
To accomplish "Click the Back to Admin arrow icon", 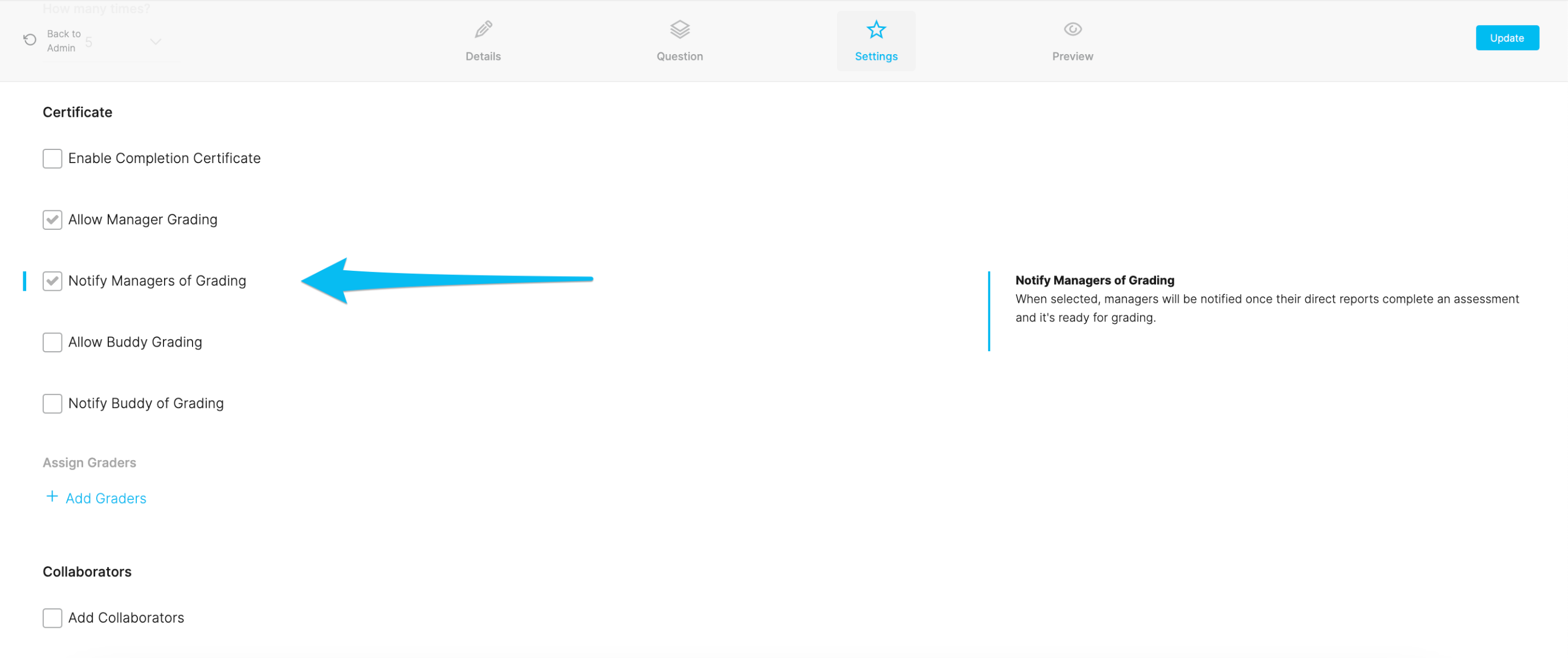I will pyautogui.click(x=29, y=39).
